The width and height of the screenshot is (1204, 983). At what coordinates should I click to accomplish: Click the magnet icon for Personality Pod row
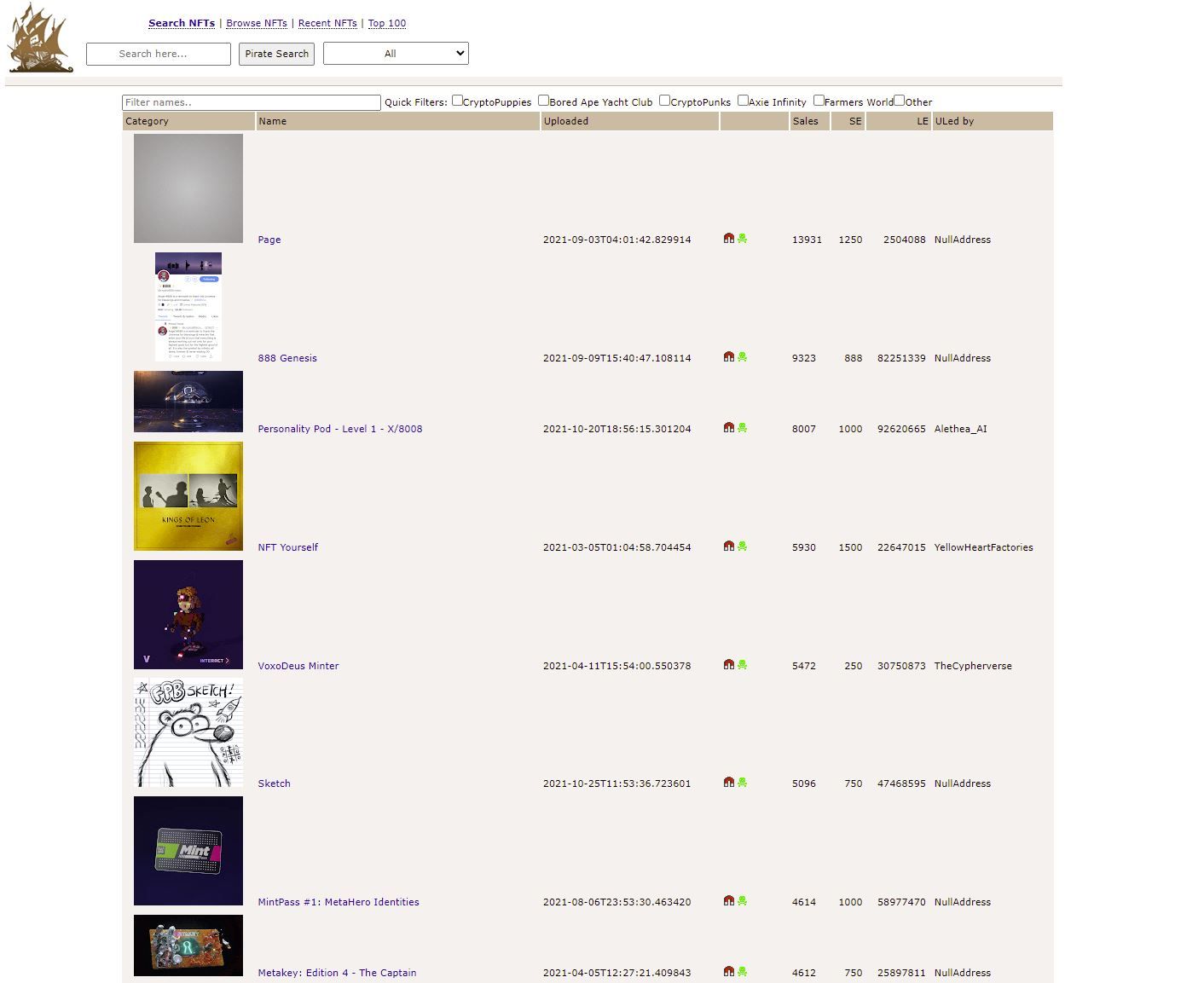pos(729,427)
